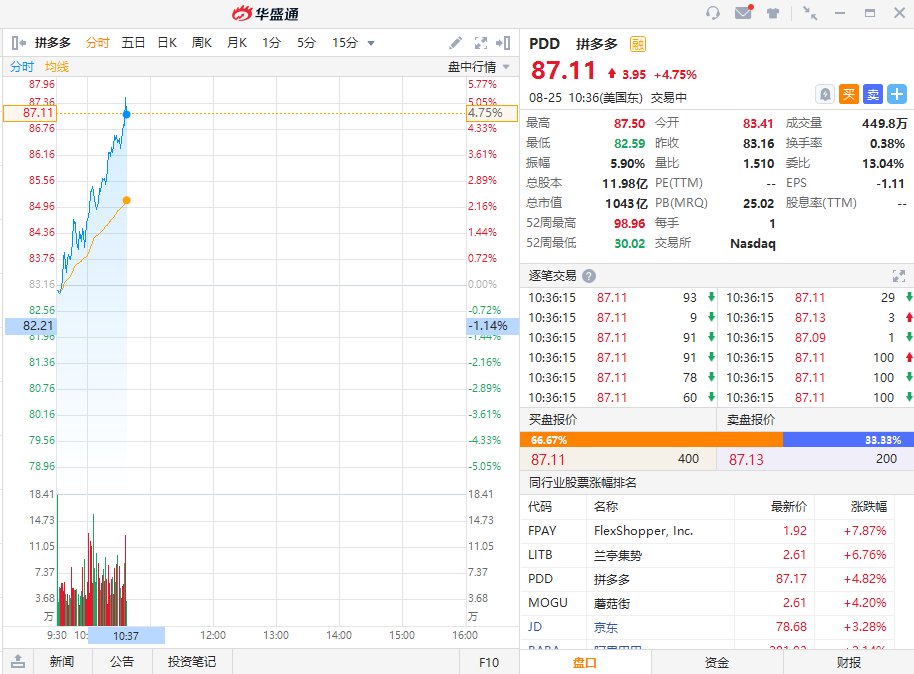The height and width of the screenshot is (674, 914).
Task: Click the orange 买 buy button
Action: point(849,94)
